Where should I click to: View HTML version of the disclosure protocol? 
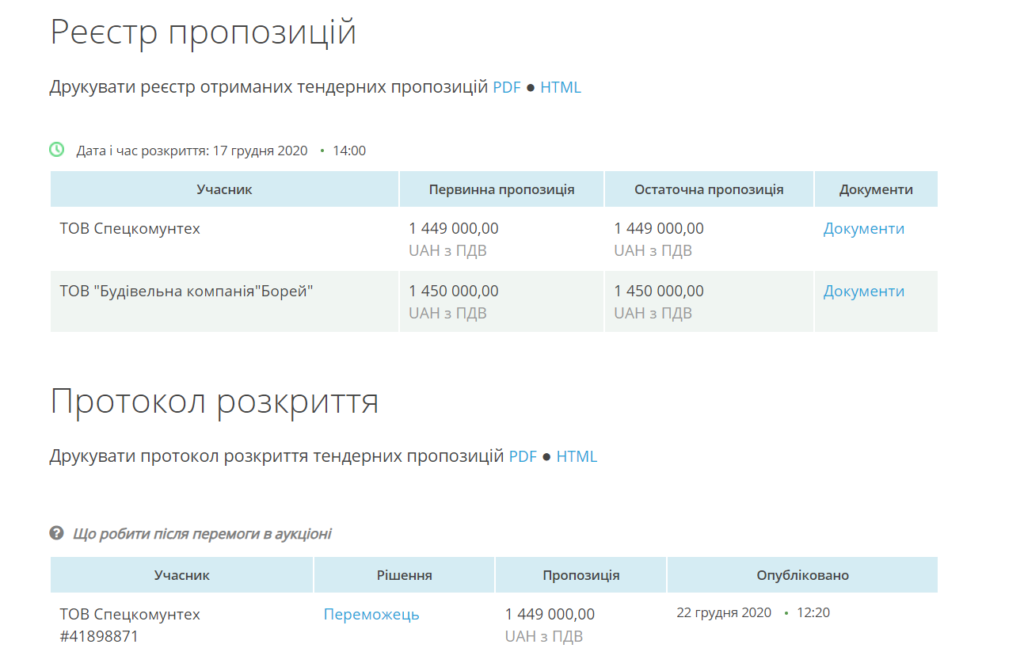(577, 456)
